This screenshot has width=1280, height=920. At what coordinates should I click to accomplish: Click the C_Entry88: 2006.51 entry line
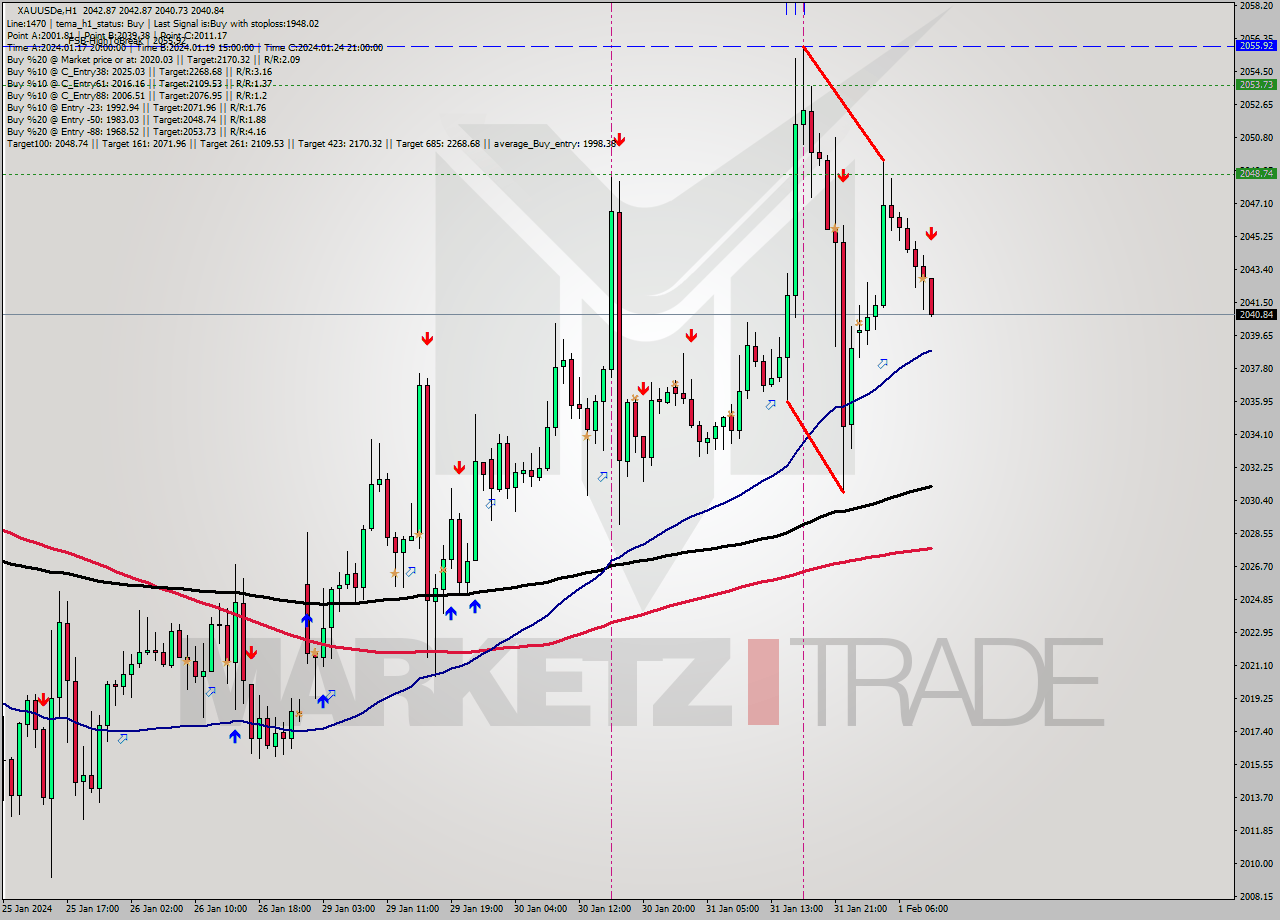tap(136, 95)
